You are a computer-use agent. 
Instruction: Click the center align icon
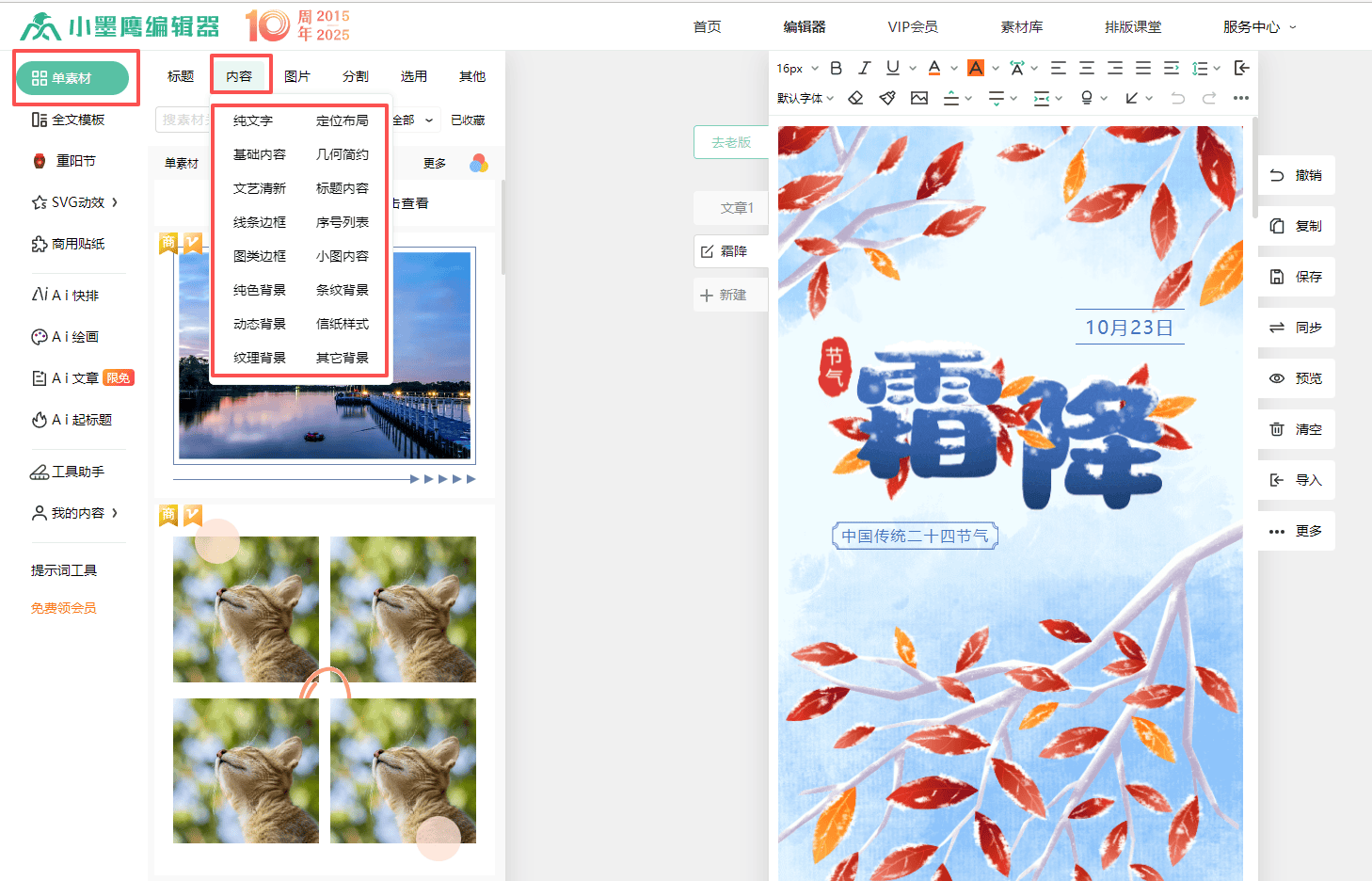click(1087, 68)
